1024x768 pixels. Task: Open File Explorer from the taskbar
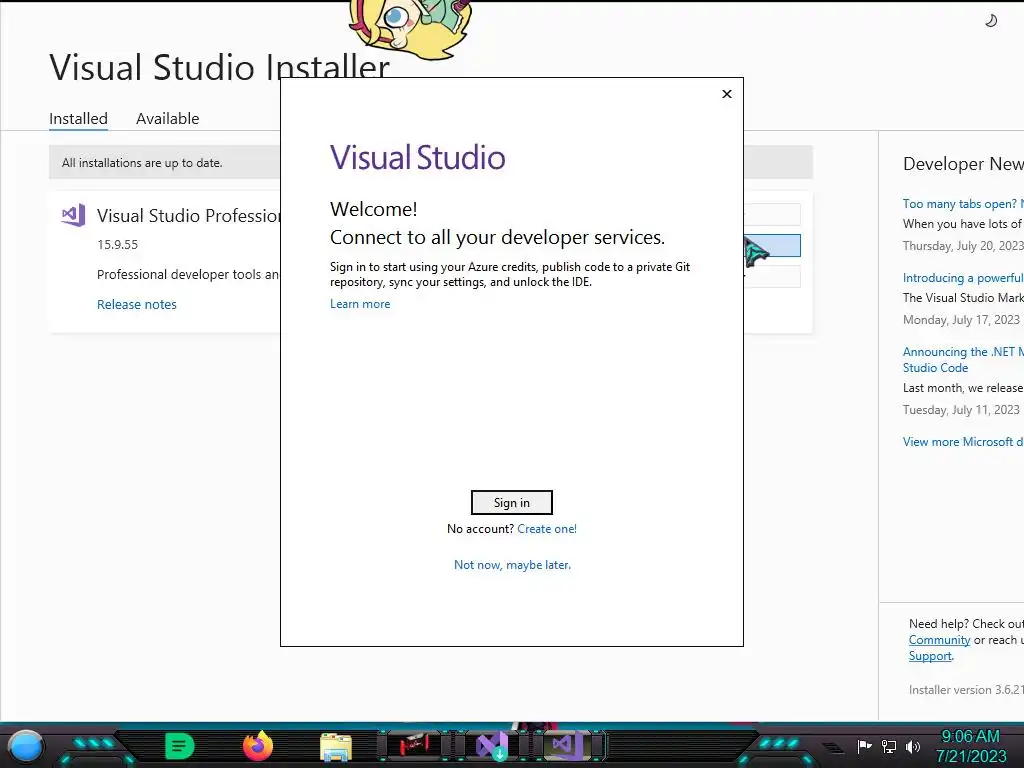(336, 746)
